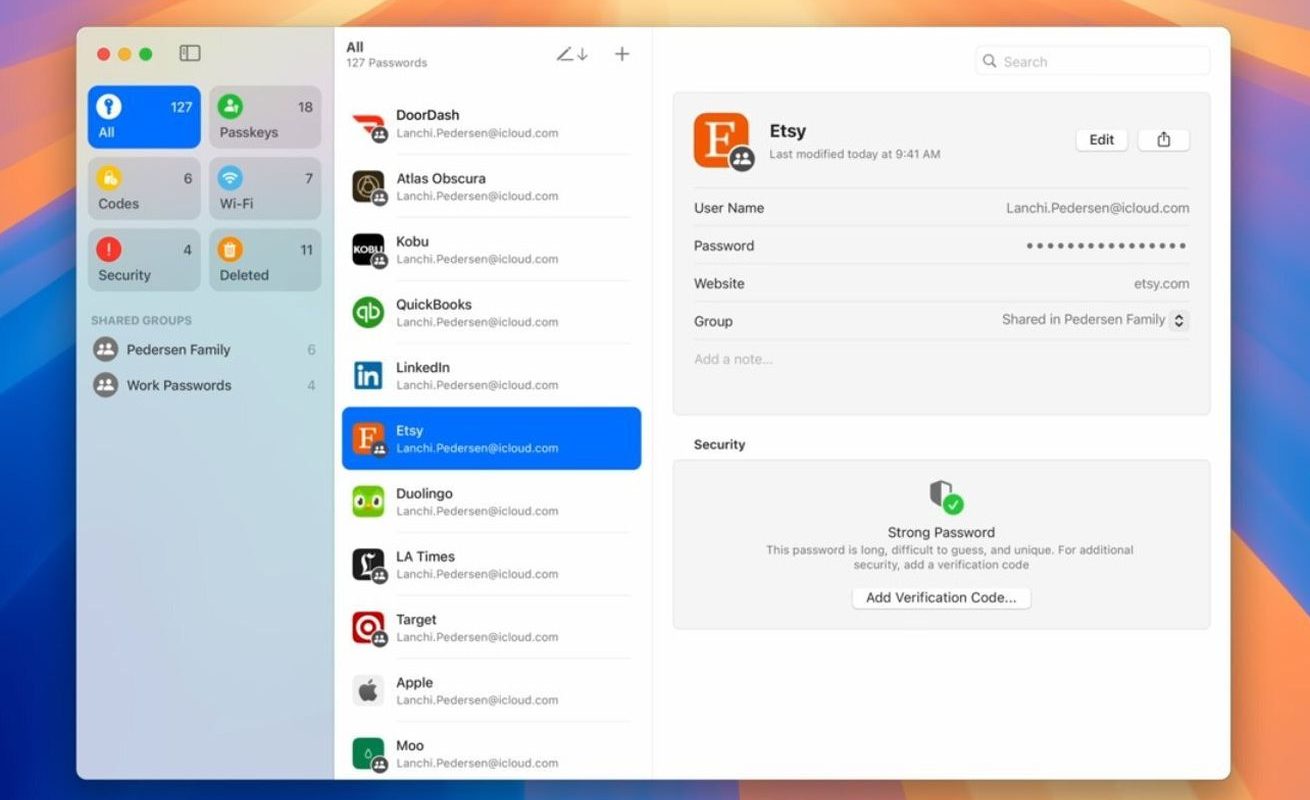Click the QuickBooks app icon

pyautogui.click(x=368, y=313)
